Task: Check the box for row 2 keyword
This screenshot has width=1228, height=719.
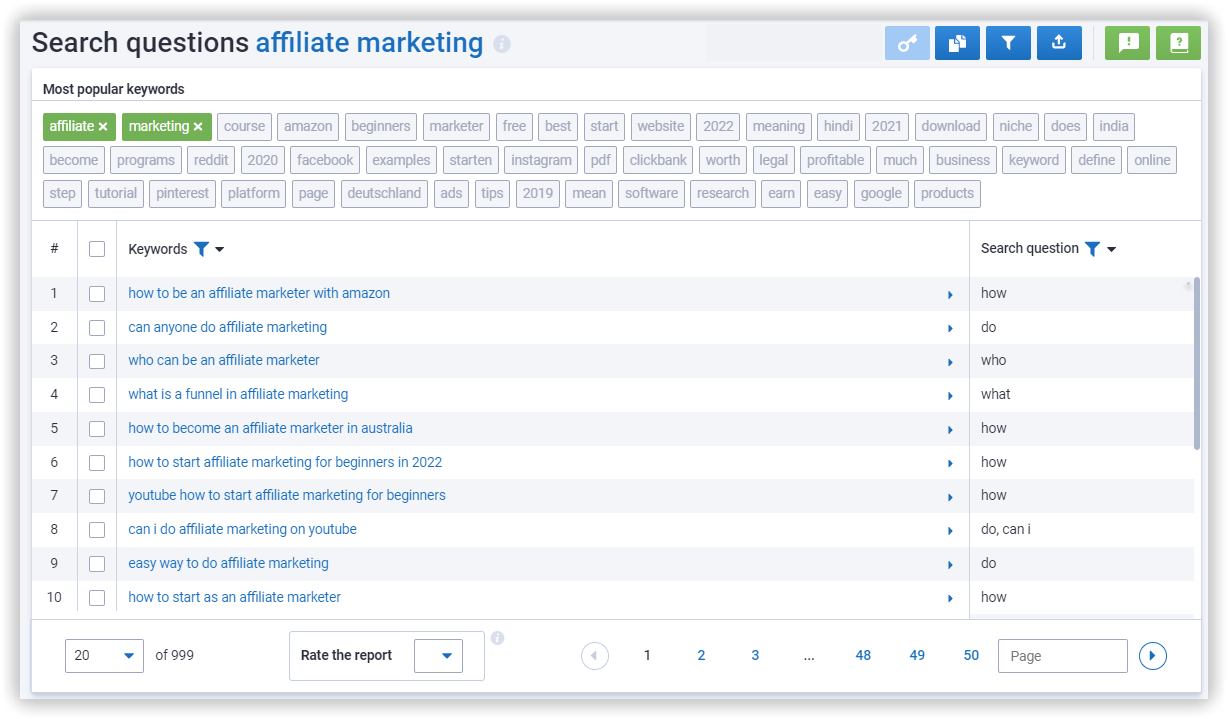Action: pos(97,327)
